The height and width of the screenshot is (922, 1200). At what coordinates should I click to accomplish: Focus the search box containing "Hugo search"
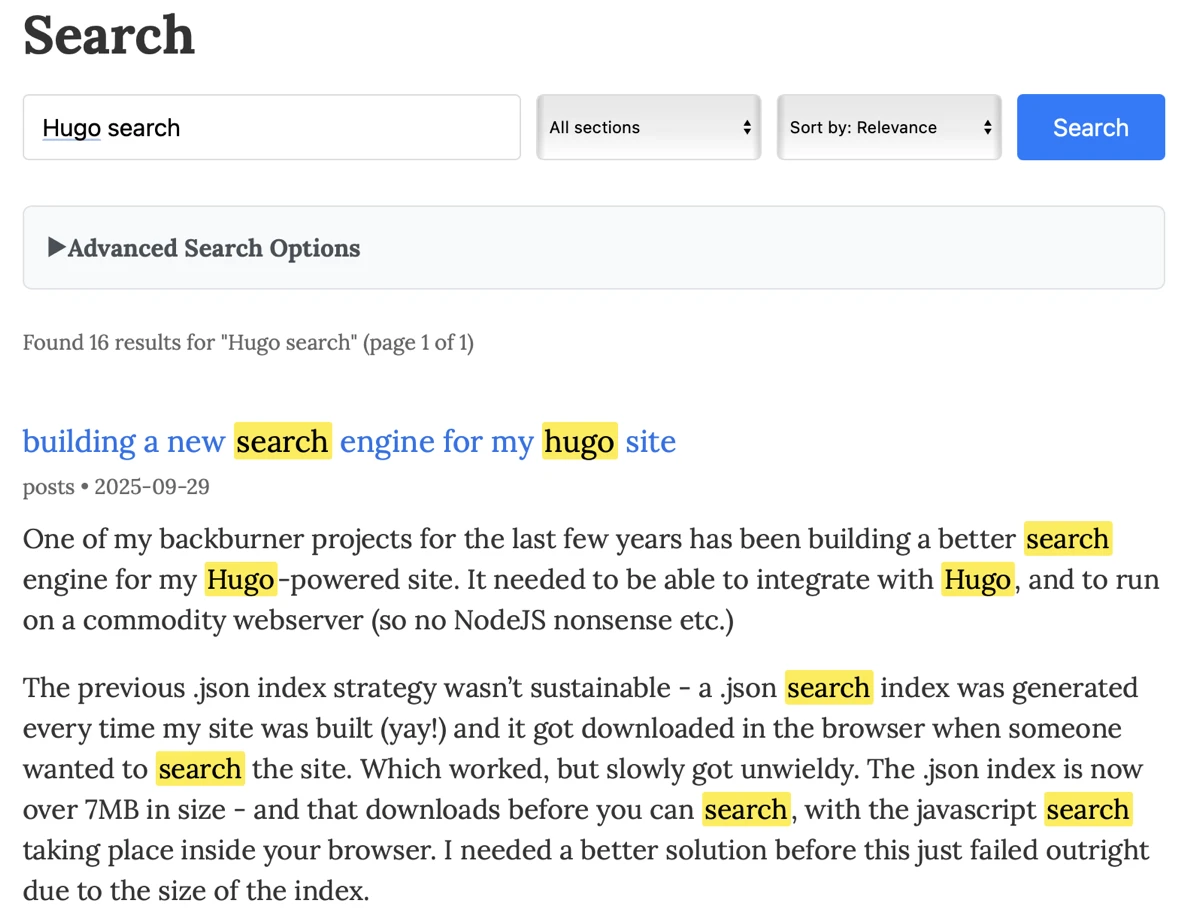[271, 127]
